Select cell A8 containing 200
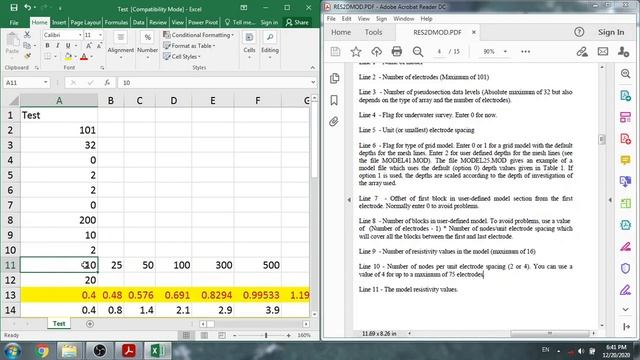640x360 pixels. click(x=59, y=220)
